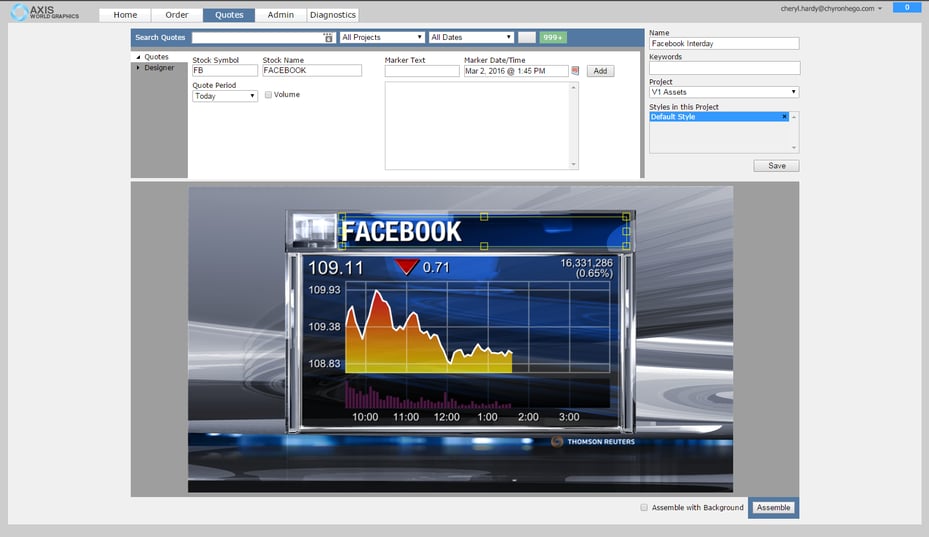Toggle Assemble with Background checkbox
Image resolution: width=929 pixels, height=537 pixels.
point(645,508)
